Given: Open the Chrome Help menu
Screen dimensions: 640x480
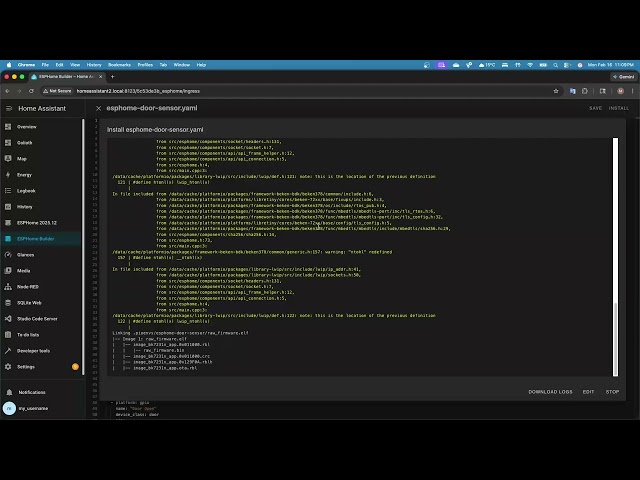Looking at the screenshot, I should (x=201, y=65).
